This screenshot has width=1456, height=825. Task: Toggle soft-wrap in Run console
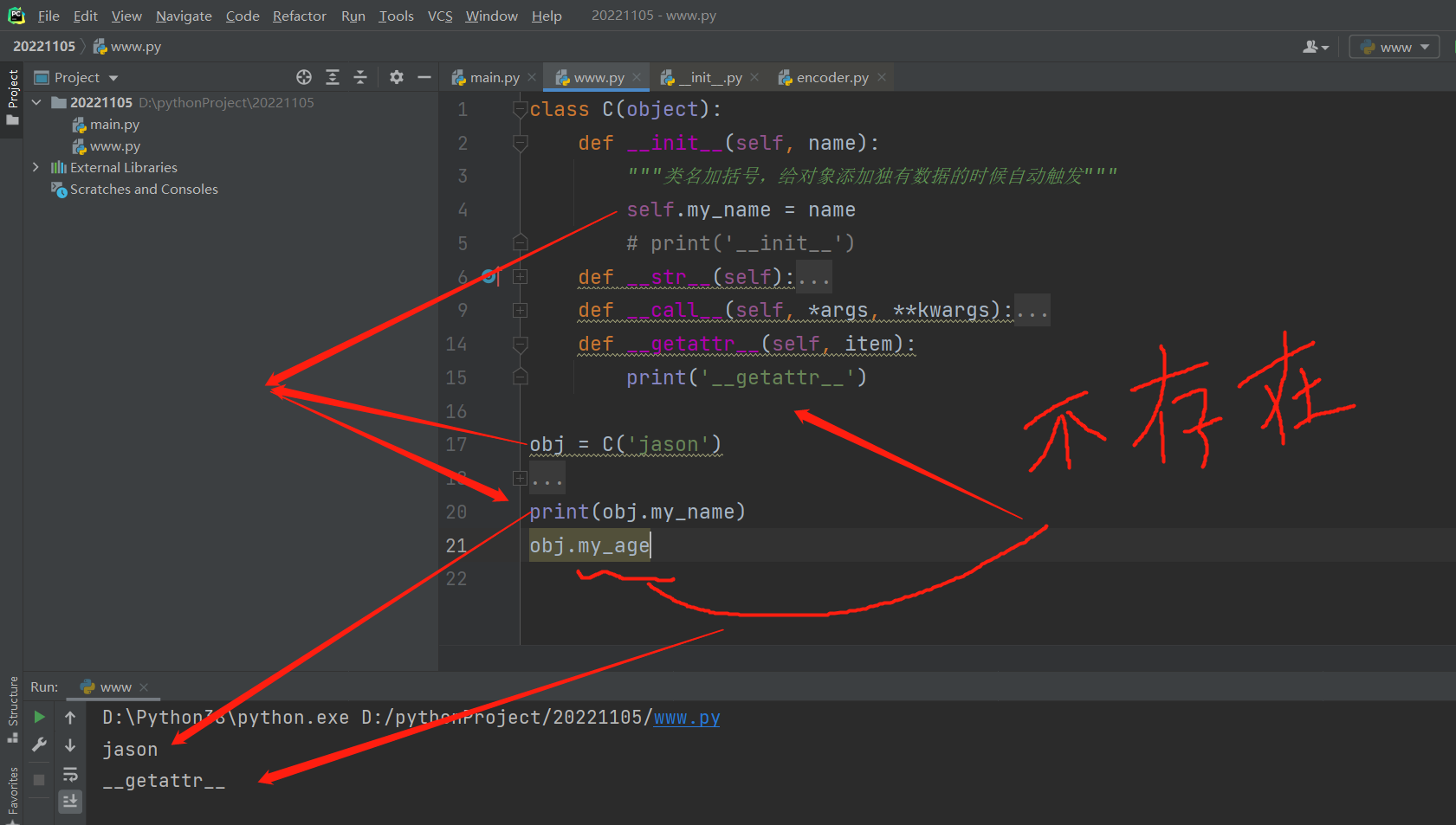point(70,774)
